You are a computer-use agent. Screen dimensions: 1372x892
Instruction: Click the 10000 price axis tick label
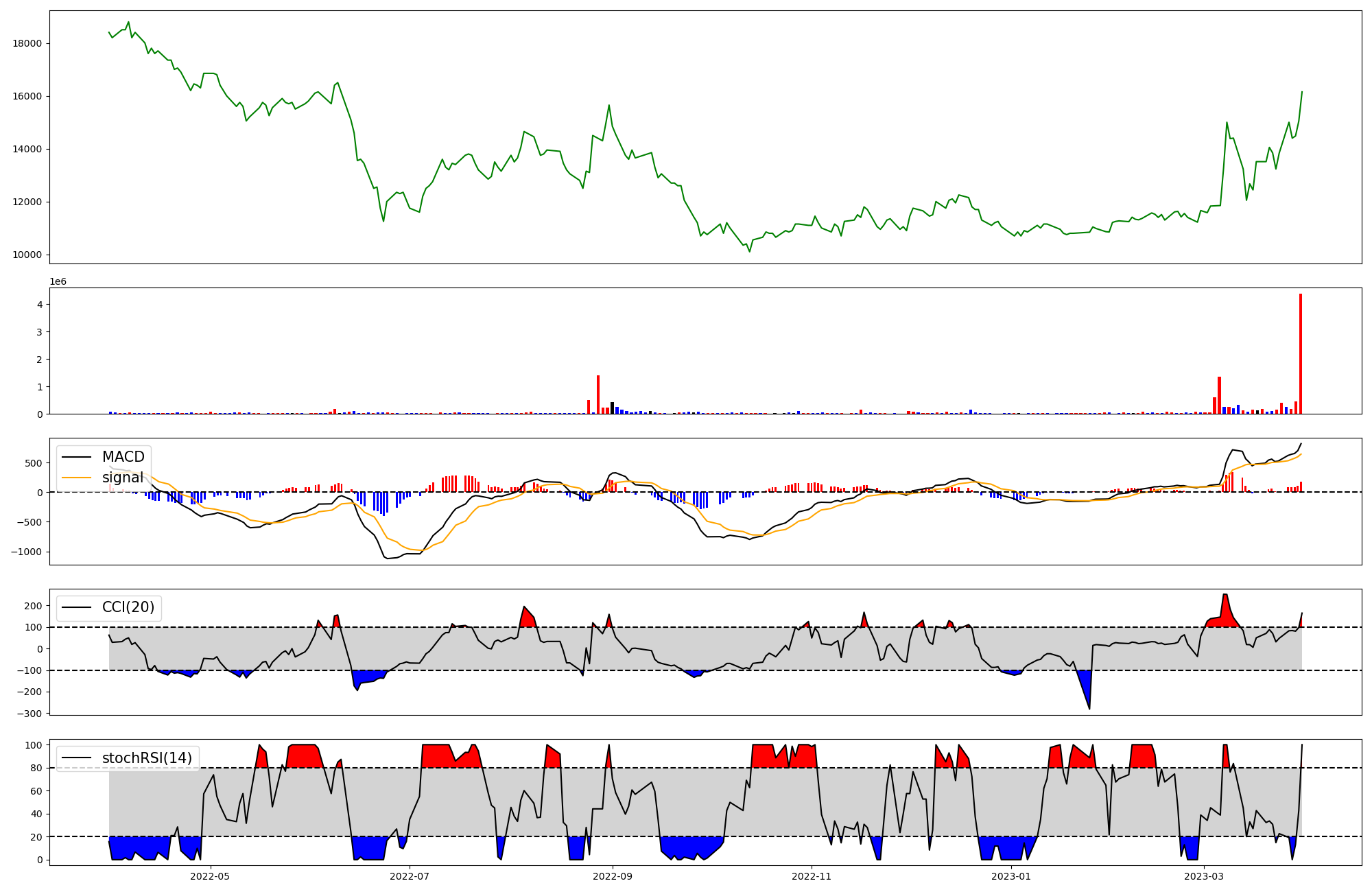point(27,255)
